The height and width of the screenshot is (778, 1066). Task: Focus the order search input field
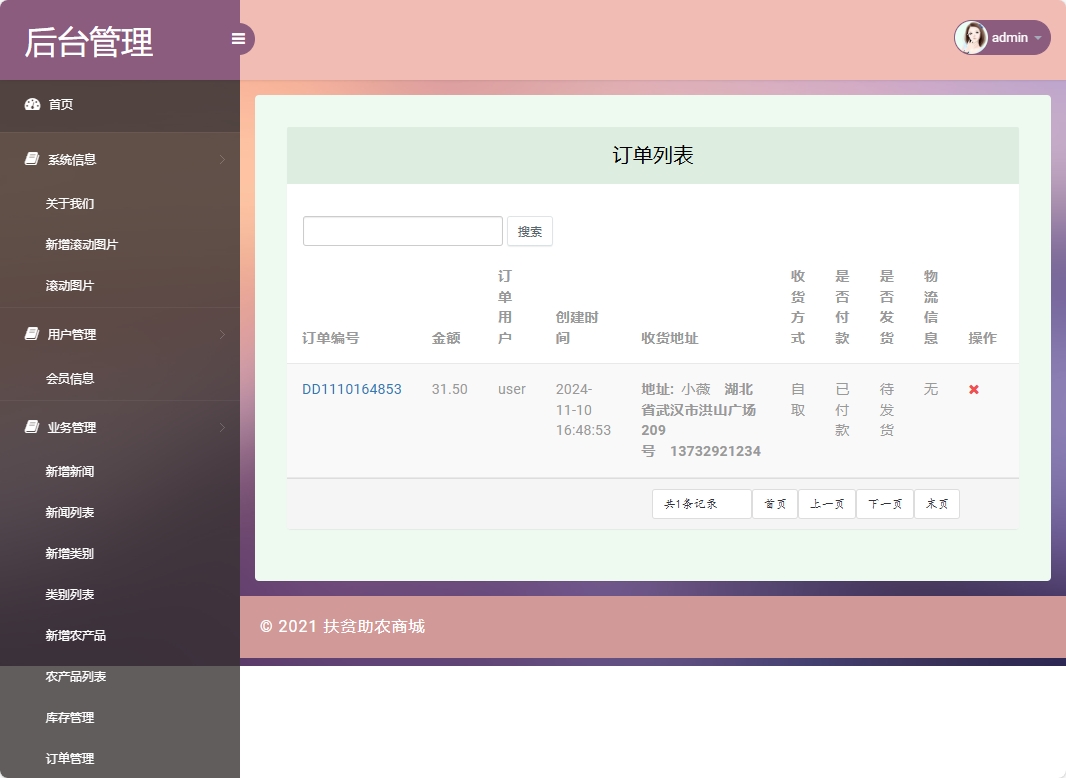402,231
